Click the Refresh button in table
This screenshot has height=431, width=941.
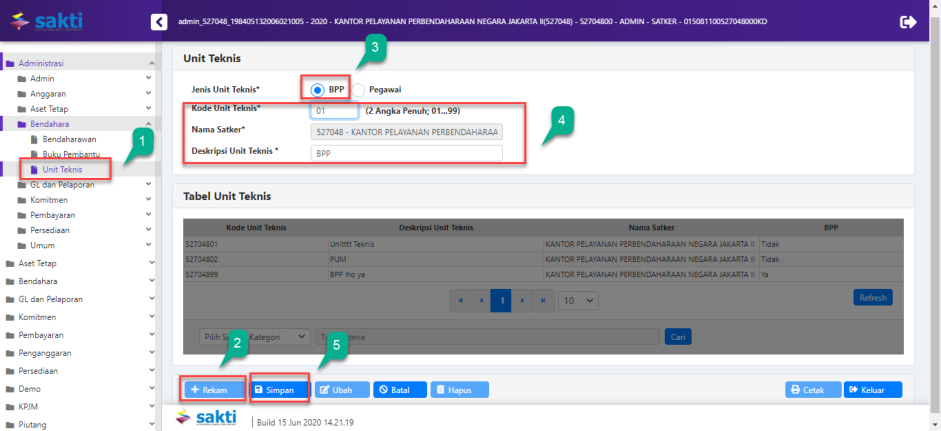point(873,298)
